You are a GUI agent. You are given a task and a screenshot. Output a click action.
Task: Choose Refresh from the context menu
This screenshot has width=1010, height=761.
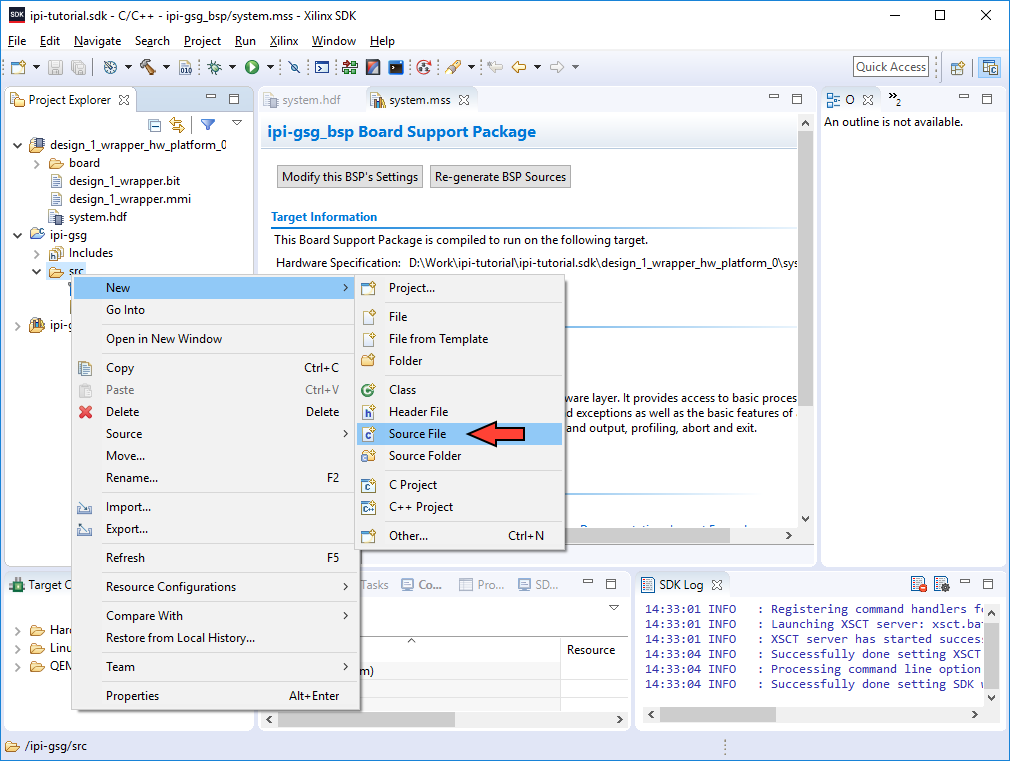[x=215, y=558]
